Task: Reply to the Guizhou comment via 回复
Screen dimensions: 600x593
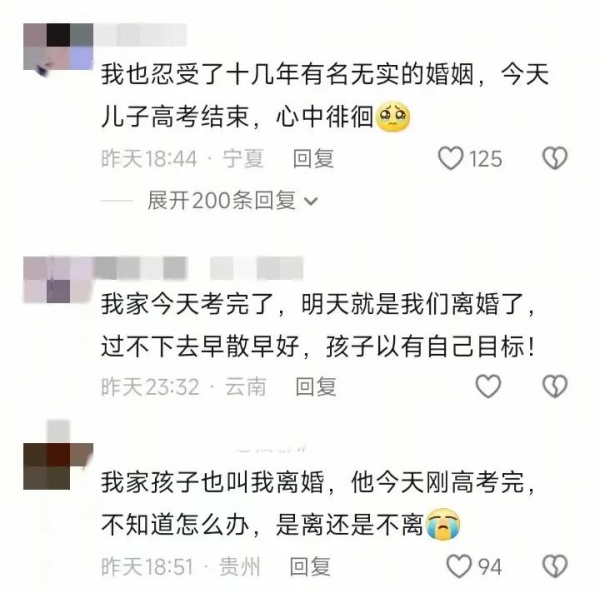Action: pyautogui.click(x=310, y=567)
